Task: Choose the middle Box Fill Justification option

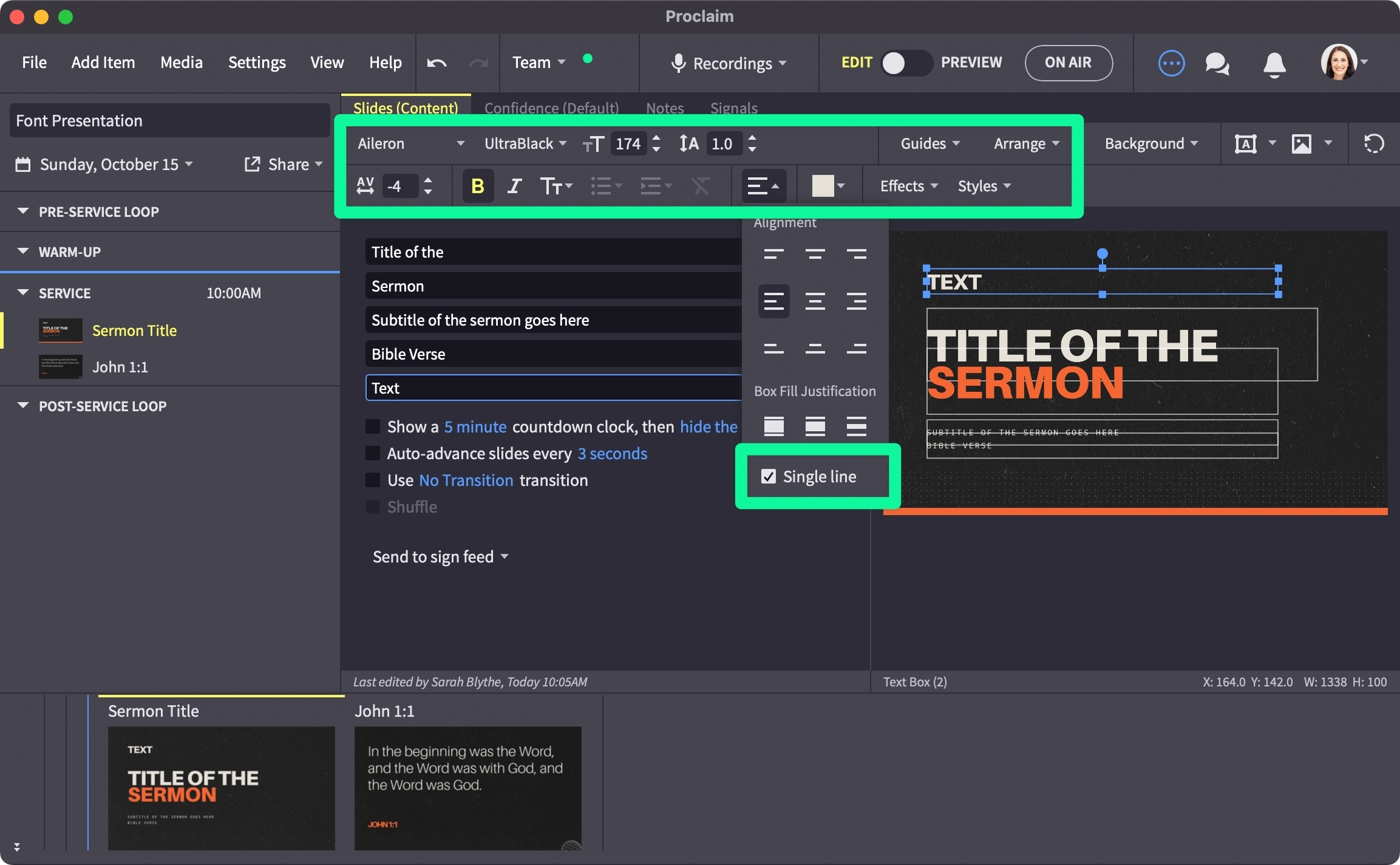Action: coord(815,426)
